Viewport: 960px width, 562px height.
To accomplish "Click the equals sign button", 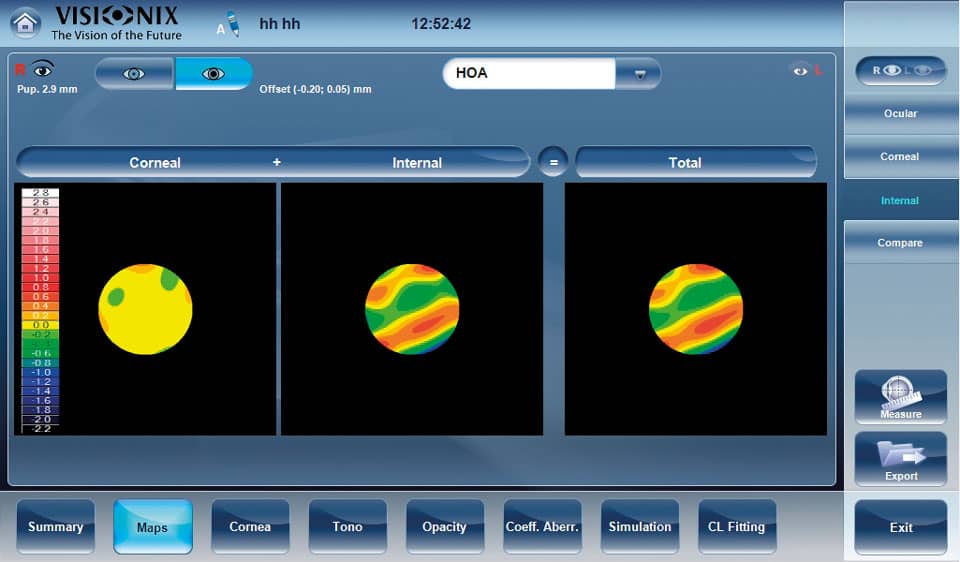I will tap(553, 162).
